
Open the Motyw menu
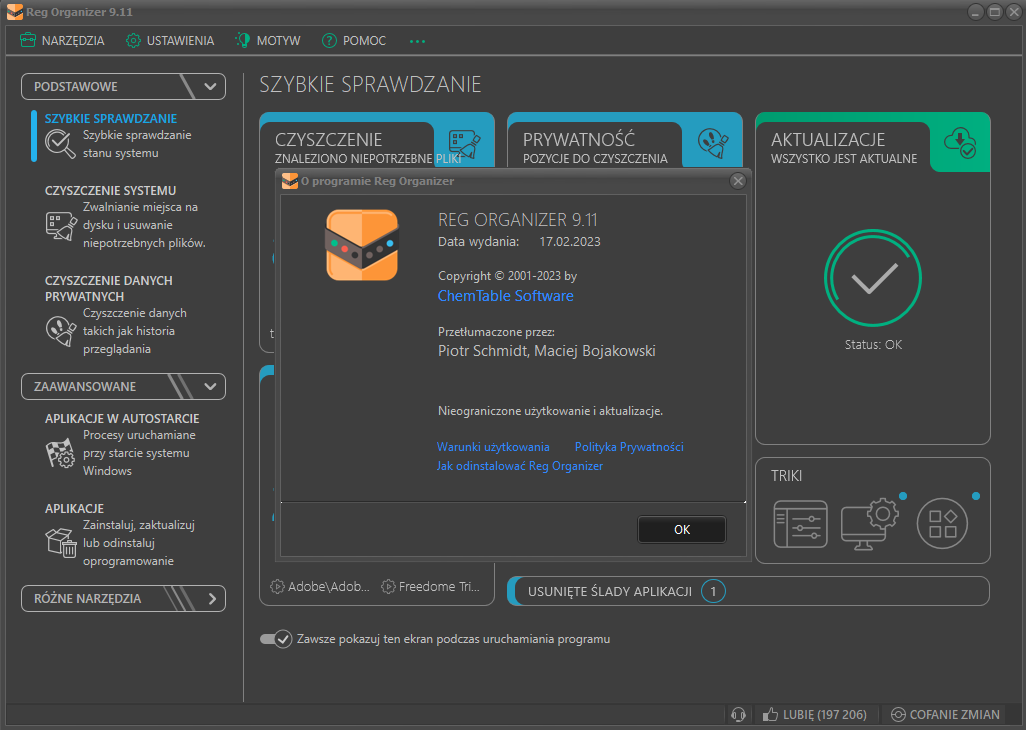pos(268,41)
